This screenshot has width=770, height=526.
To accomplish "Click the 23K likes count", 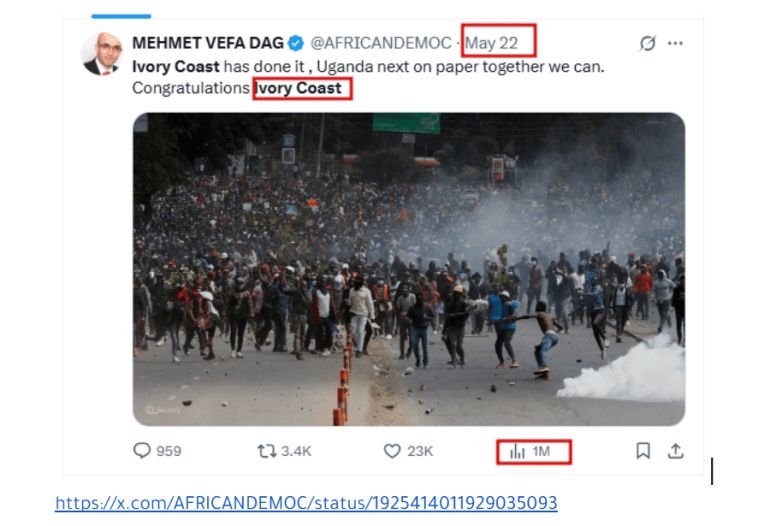I will (x=420, y=451).
